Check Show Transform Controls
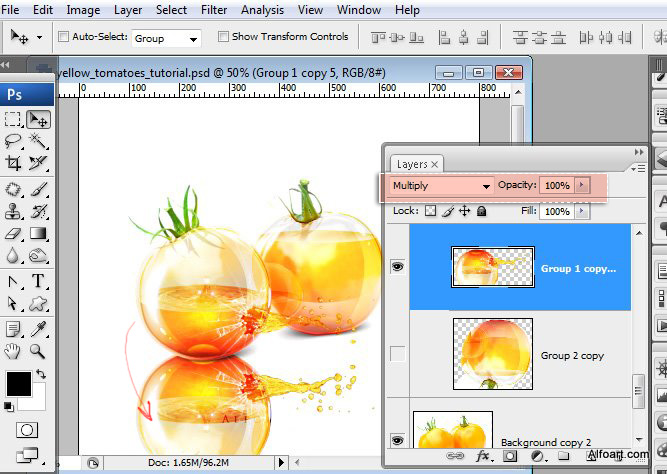The width and height of the screenshot is (667, 474). click(x=222, y=37)
